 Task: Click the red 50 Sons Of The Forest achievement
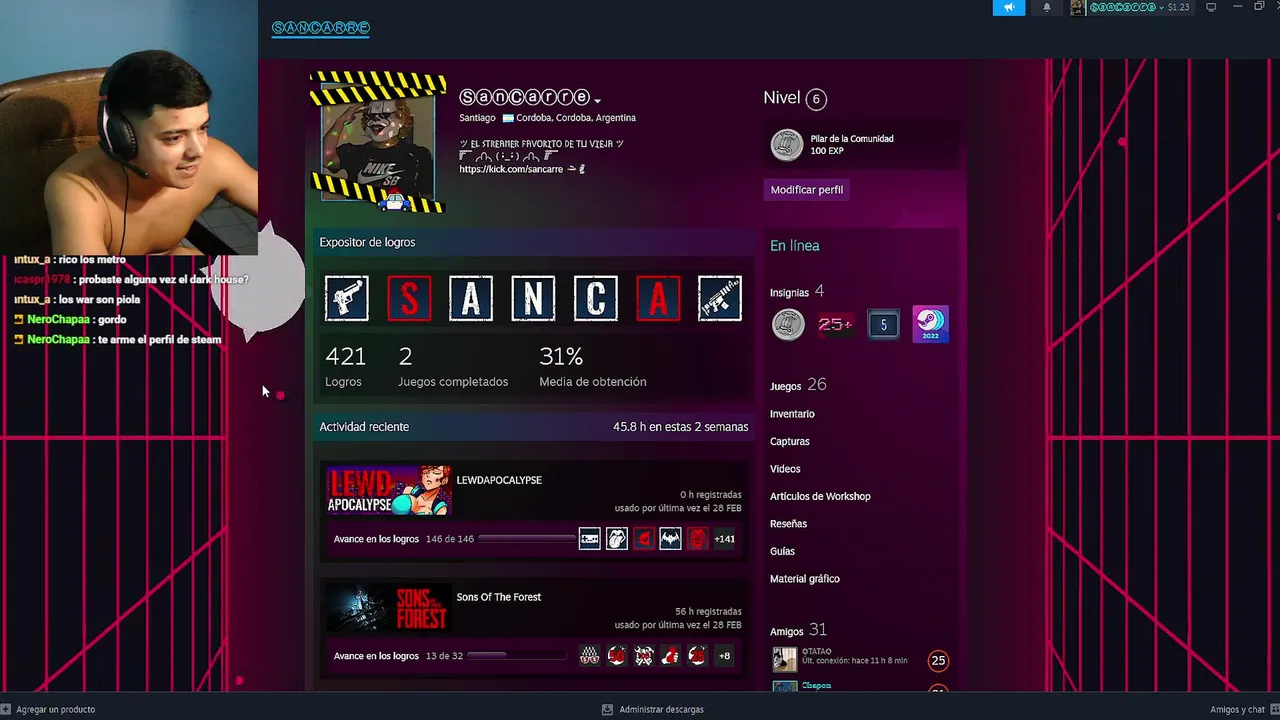(x=617, y=656)
